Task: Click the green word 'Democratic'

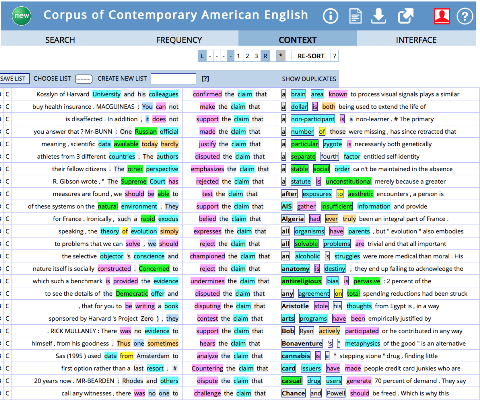Action: (x=132, y=293)
